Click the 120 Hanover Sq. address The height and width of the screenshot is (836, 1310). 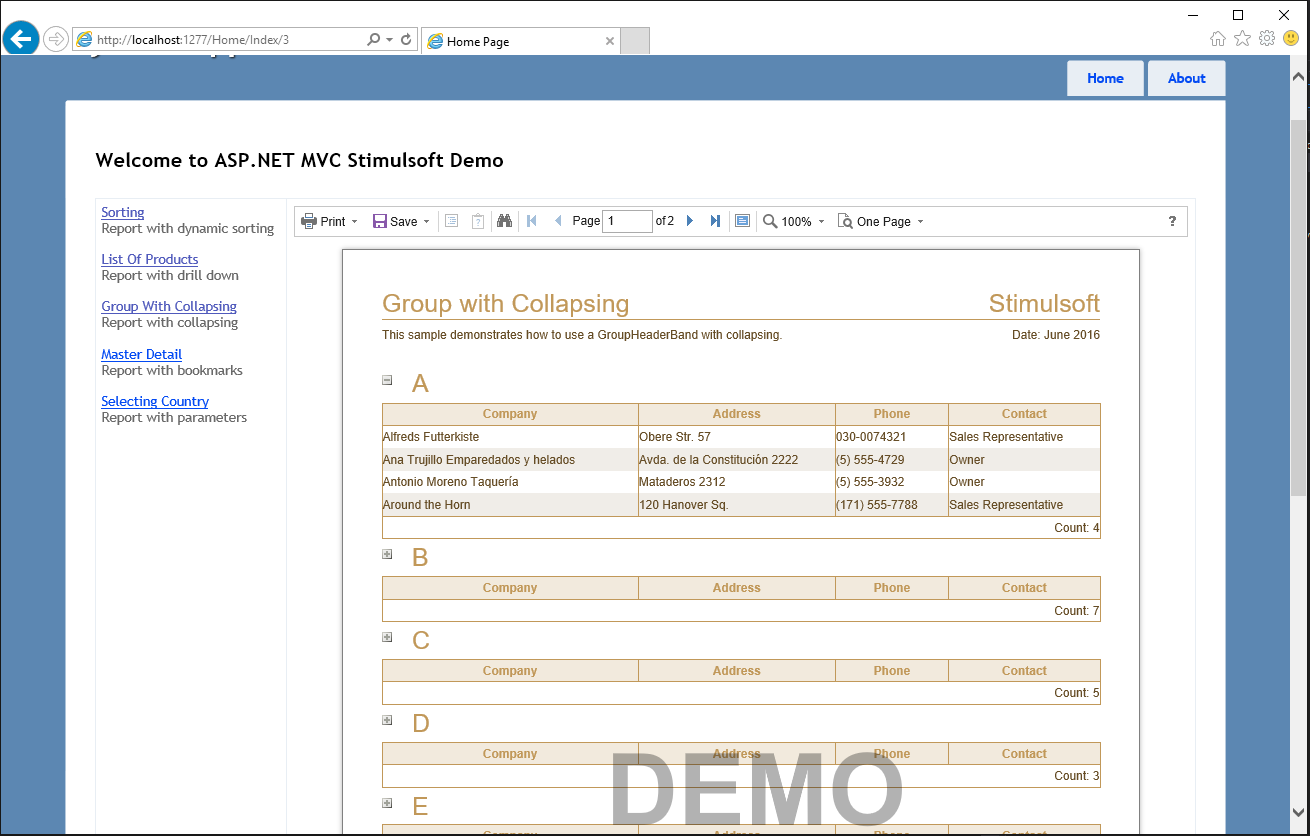point(684,505)
